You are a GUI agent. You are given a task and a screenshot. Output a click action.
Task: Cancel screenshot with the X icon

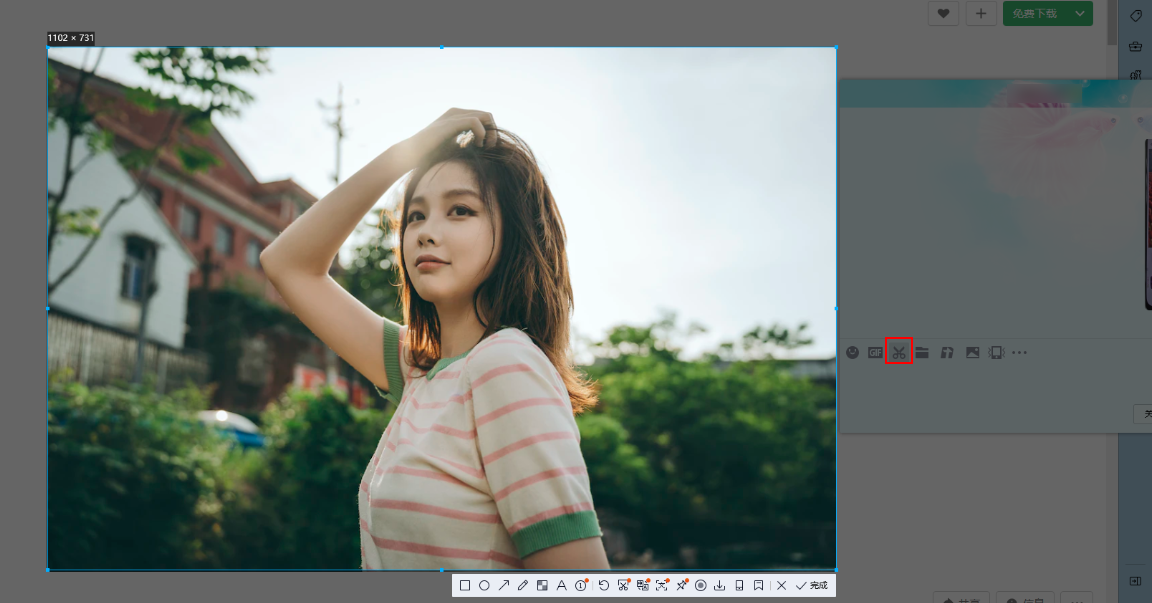782,585
